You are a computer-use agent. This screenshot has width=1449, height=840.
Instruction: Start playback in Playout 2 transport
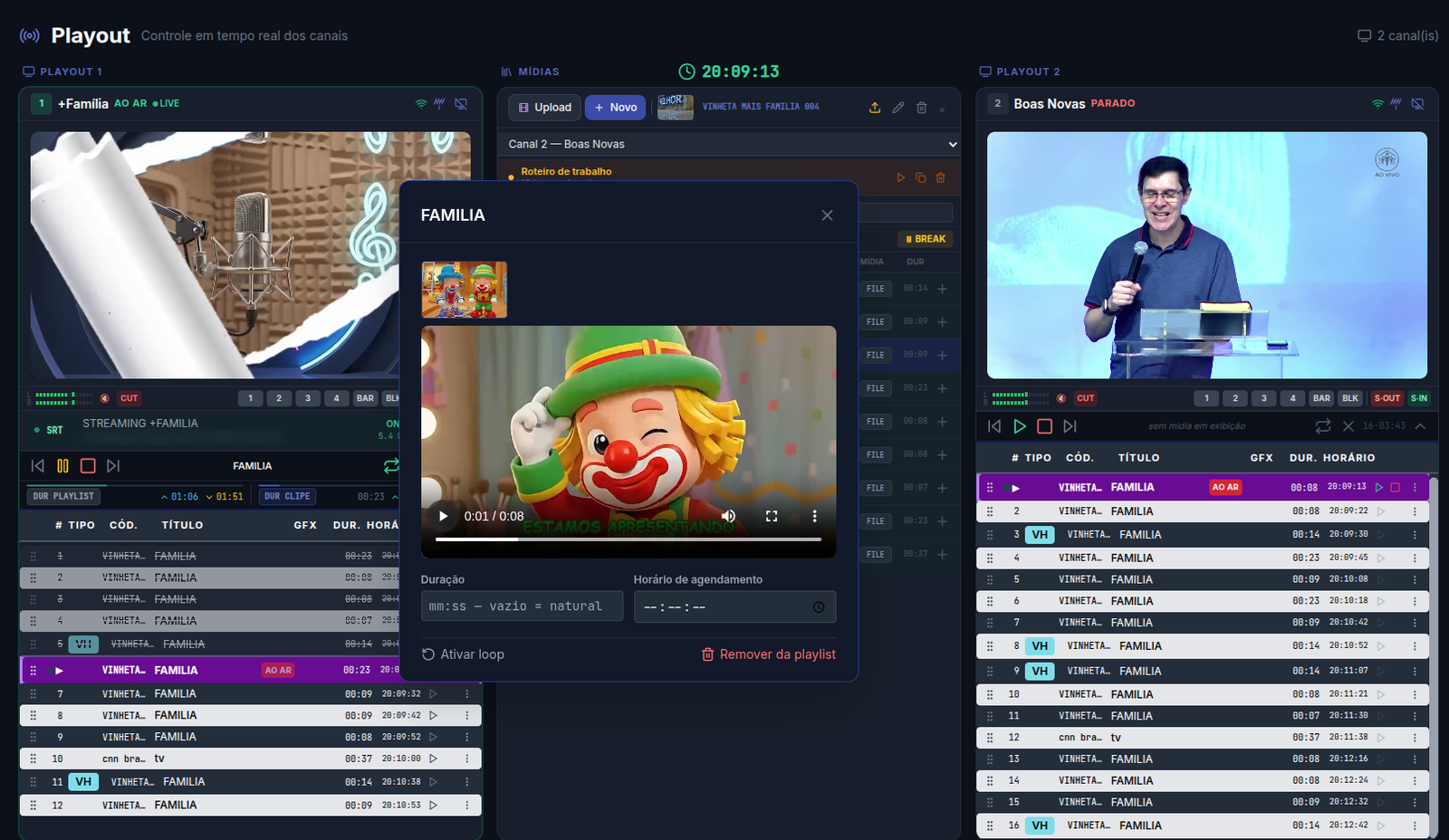pos(1019,425)
